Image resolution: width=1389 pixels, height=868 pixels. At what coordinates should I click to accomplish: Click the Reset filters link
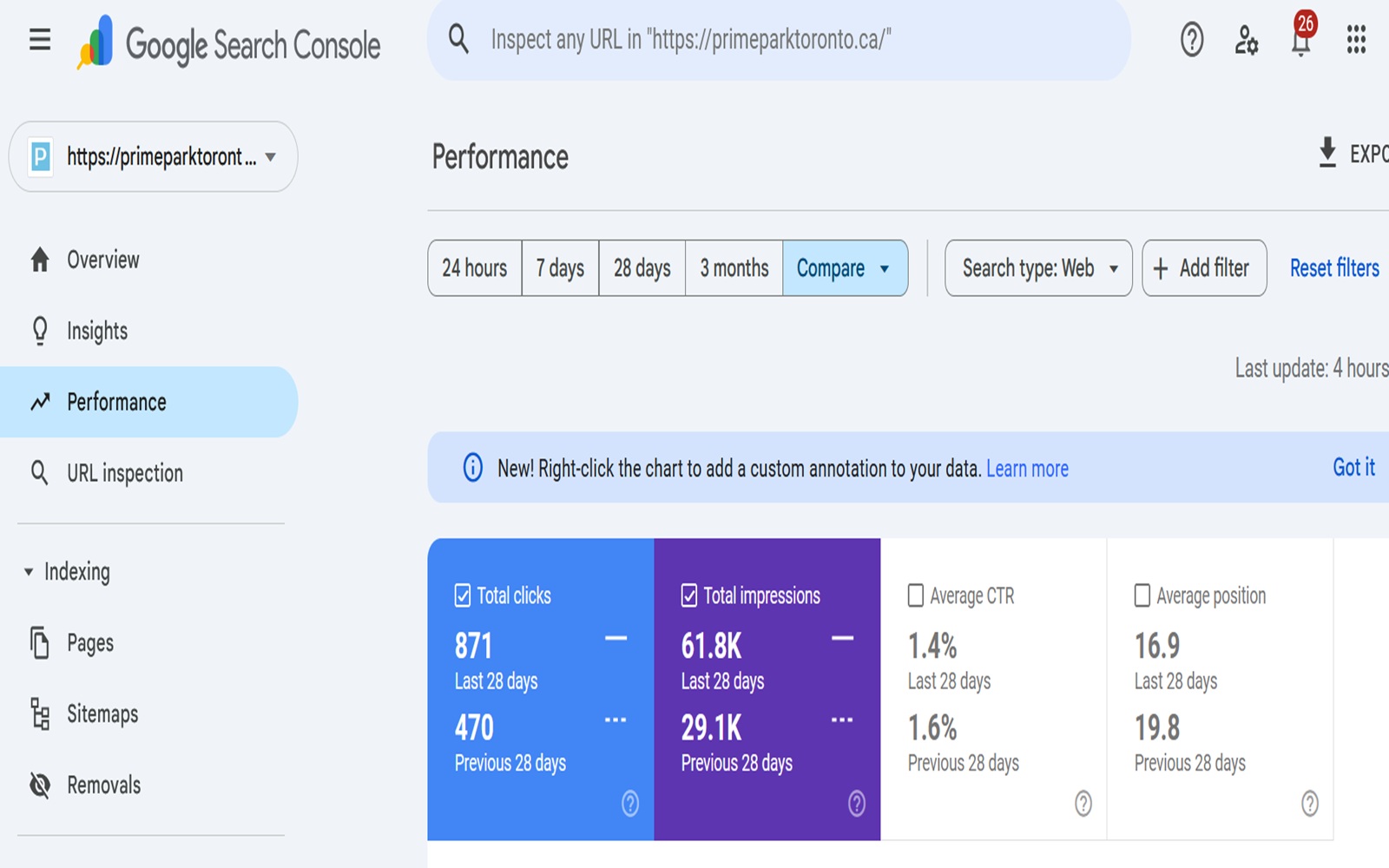click(1334, 268)
